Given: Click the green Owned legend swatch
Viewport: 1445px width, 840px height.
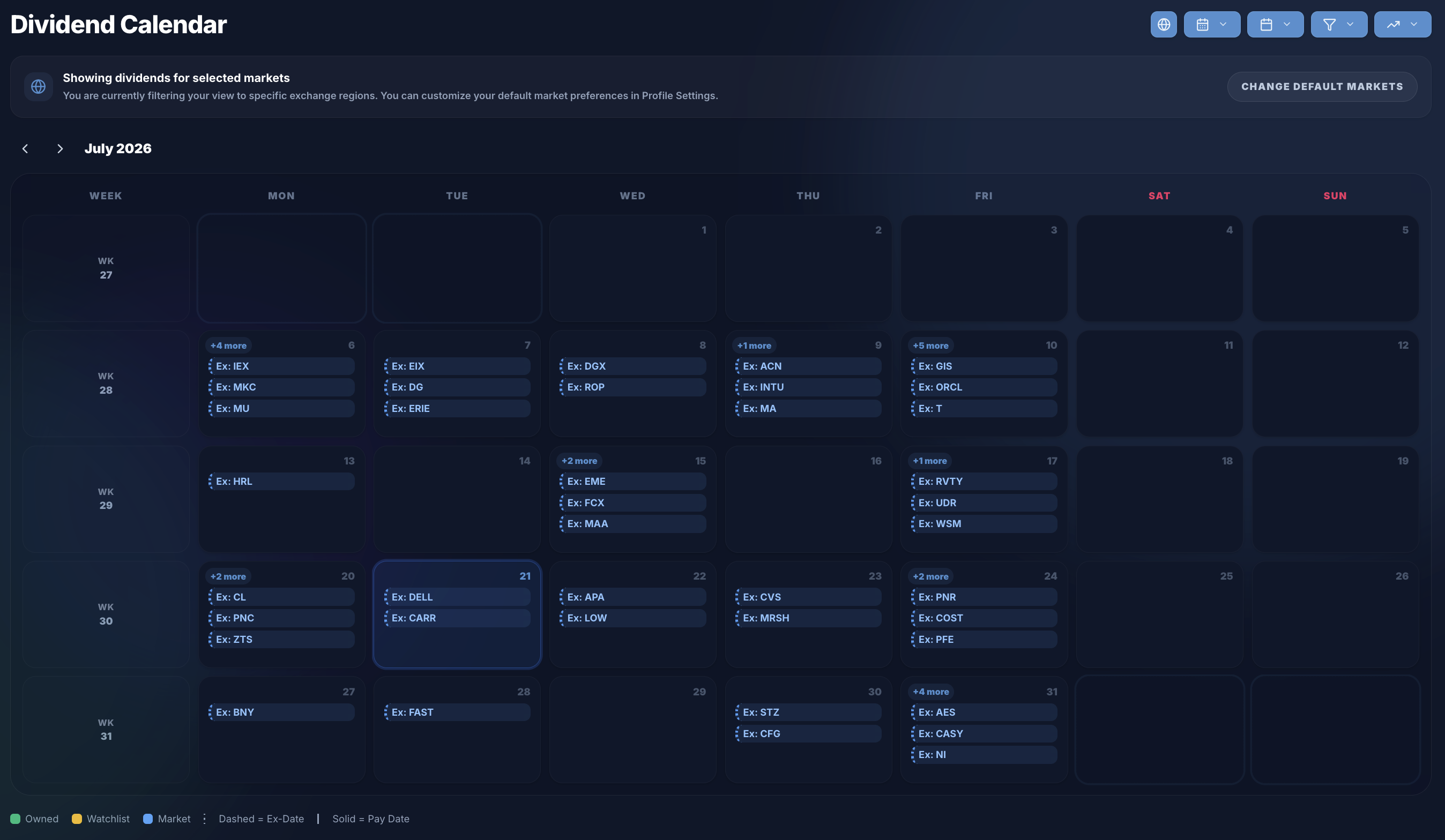Looking at the screenshot, I should pos(16,819).
